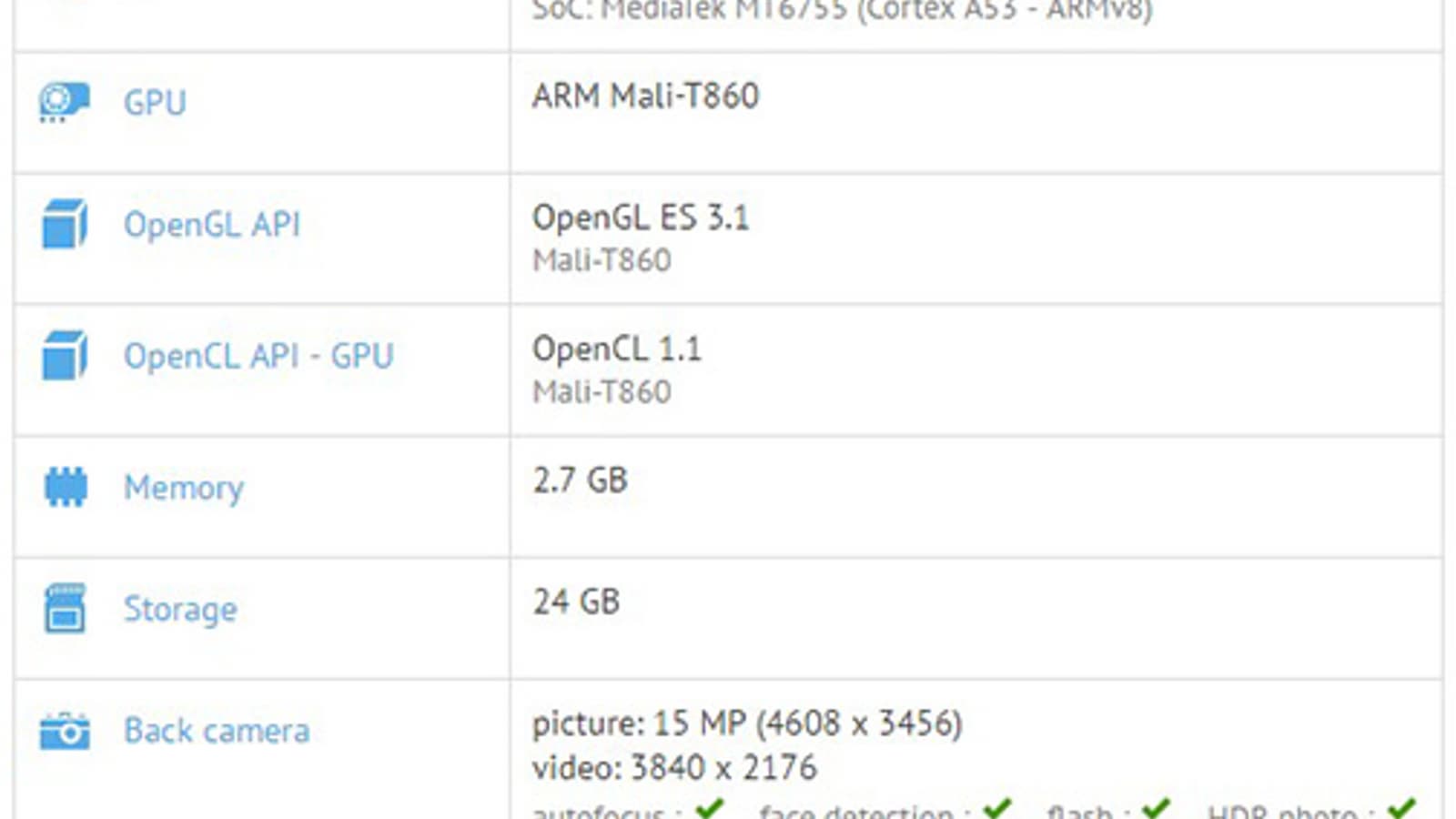The height and width of the screenshot is (819, 1456).
Task: Click the cube icon beside OpenCL API - GPU
Action: click(65, 355)
